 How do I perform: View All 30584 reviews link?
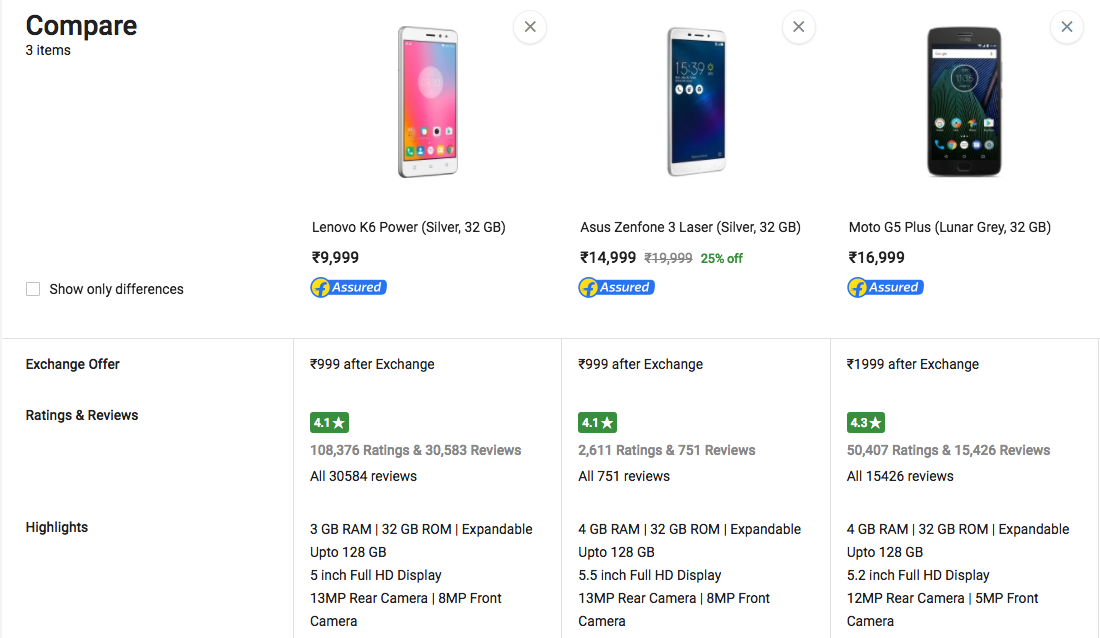363,477
